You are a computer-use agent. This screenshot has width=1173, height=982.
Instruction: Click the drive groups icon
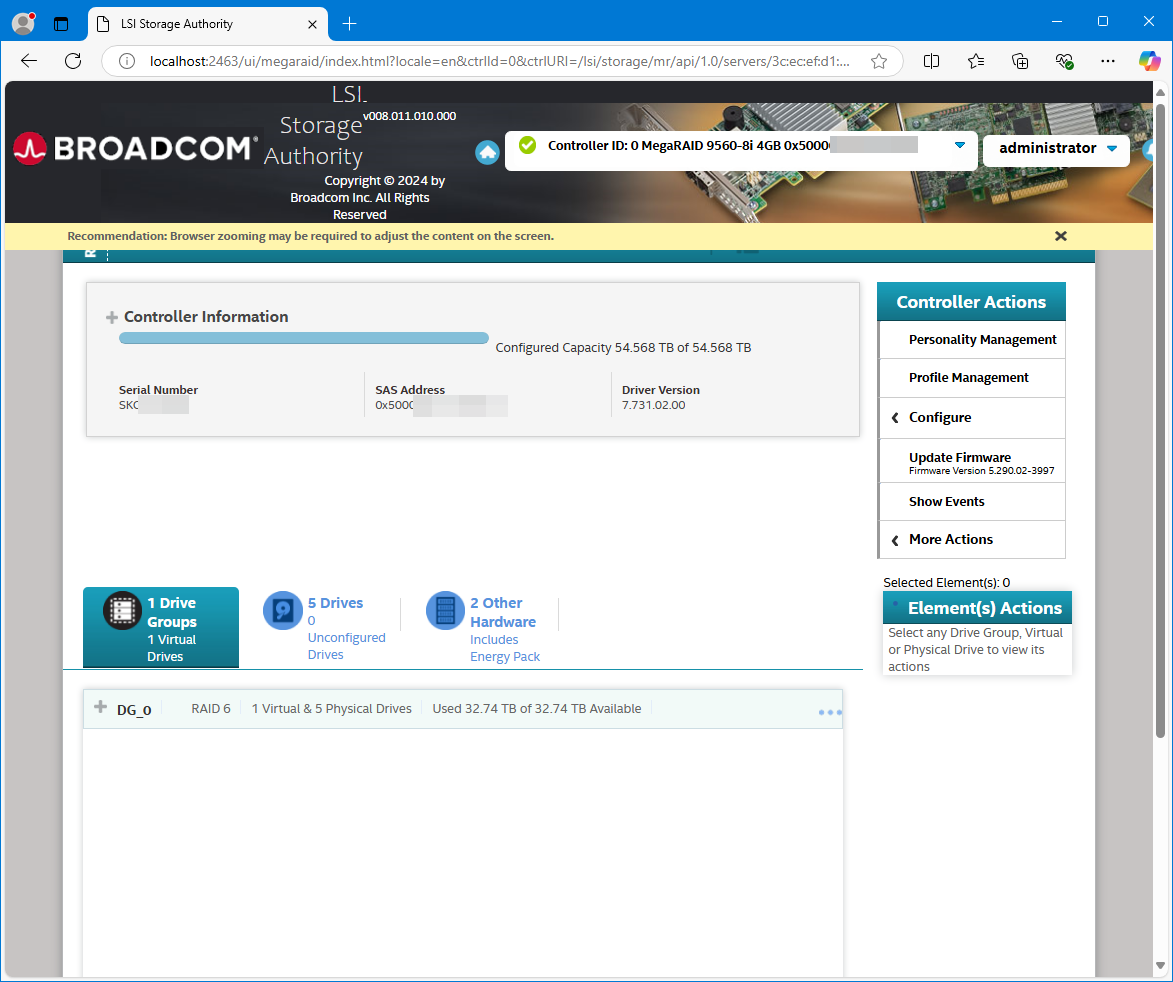(x=122, y=611)
